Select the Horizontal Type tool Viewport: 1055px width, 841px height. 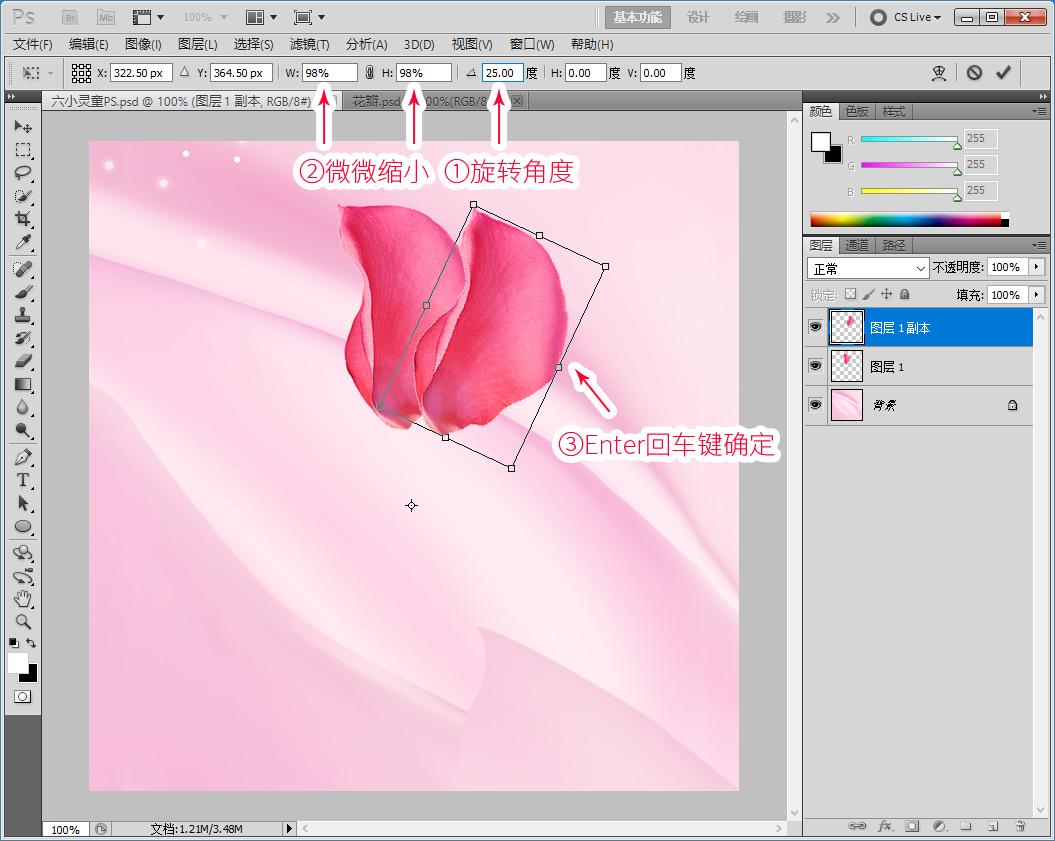(x=23, y=480)
